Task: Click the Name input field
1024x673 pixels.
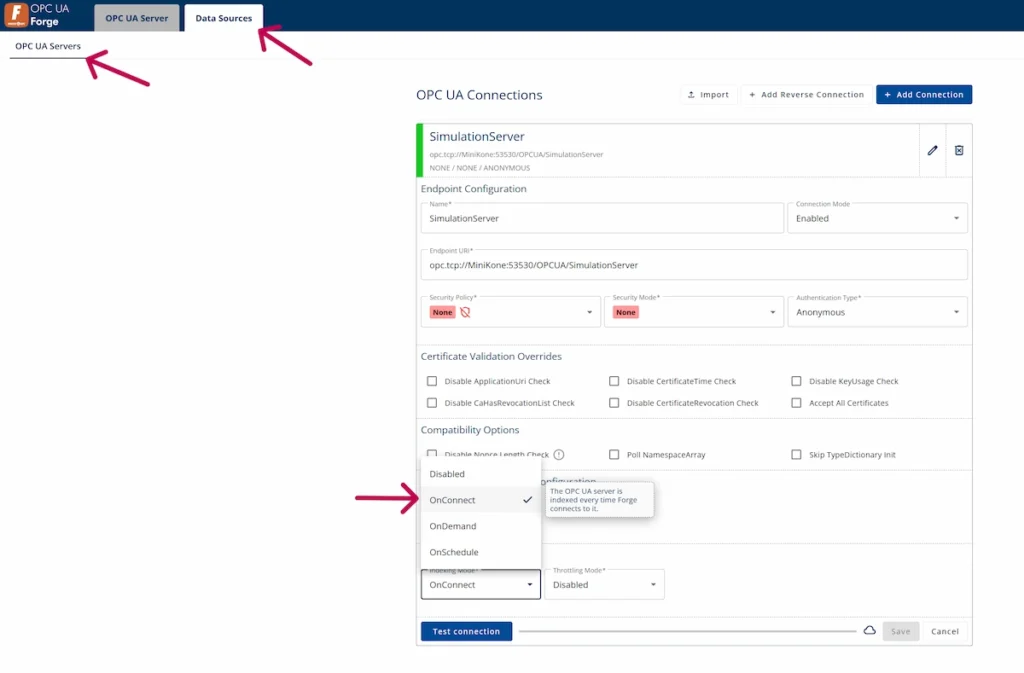Action: pyautogui.click(x=602, y=218)
